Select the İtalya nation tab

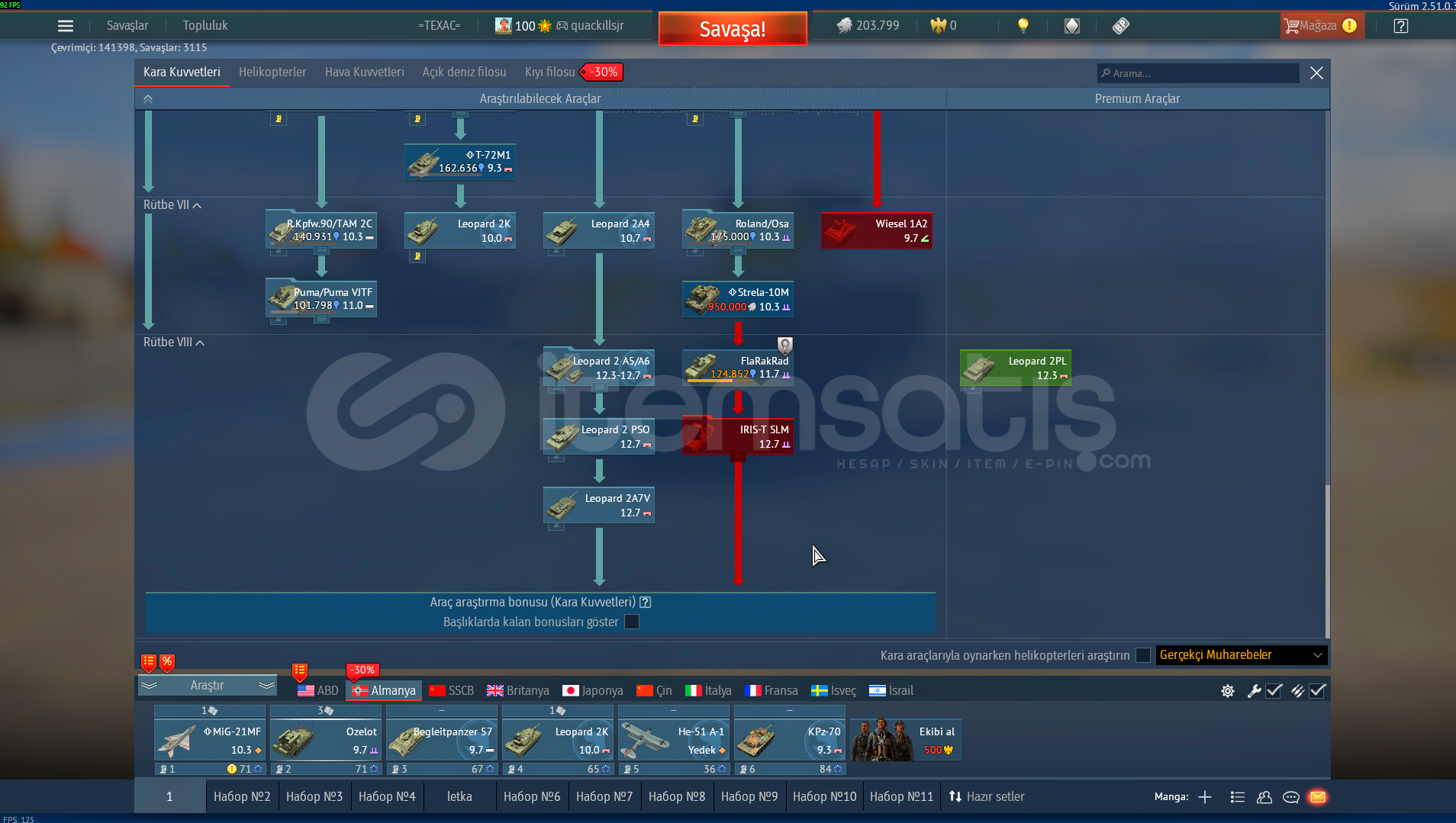(709, 691)
